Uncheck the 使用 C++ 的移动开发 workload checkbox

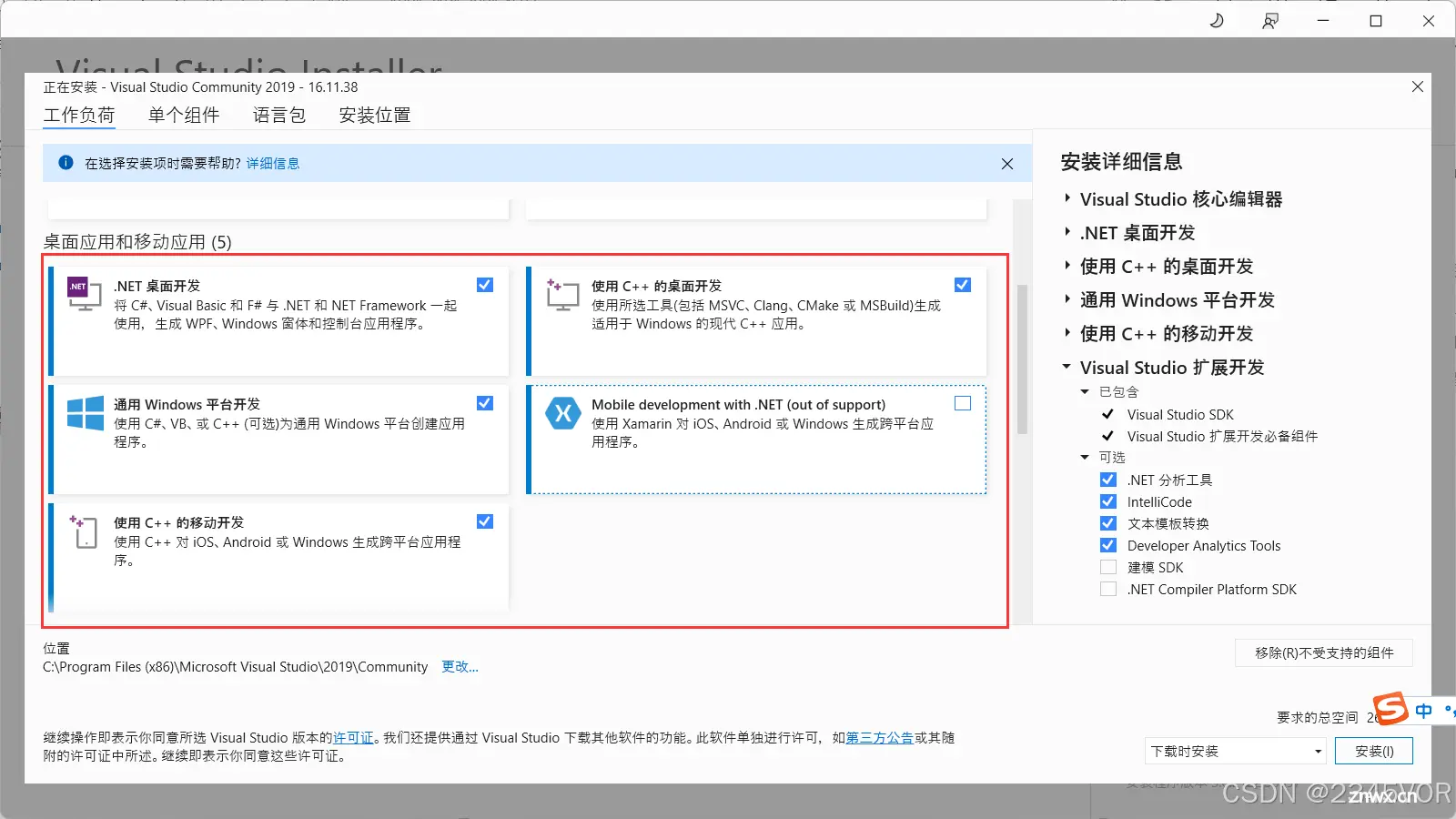[x=485, y=521]
